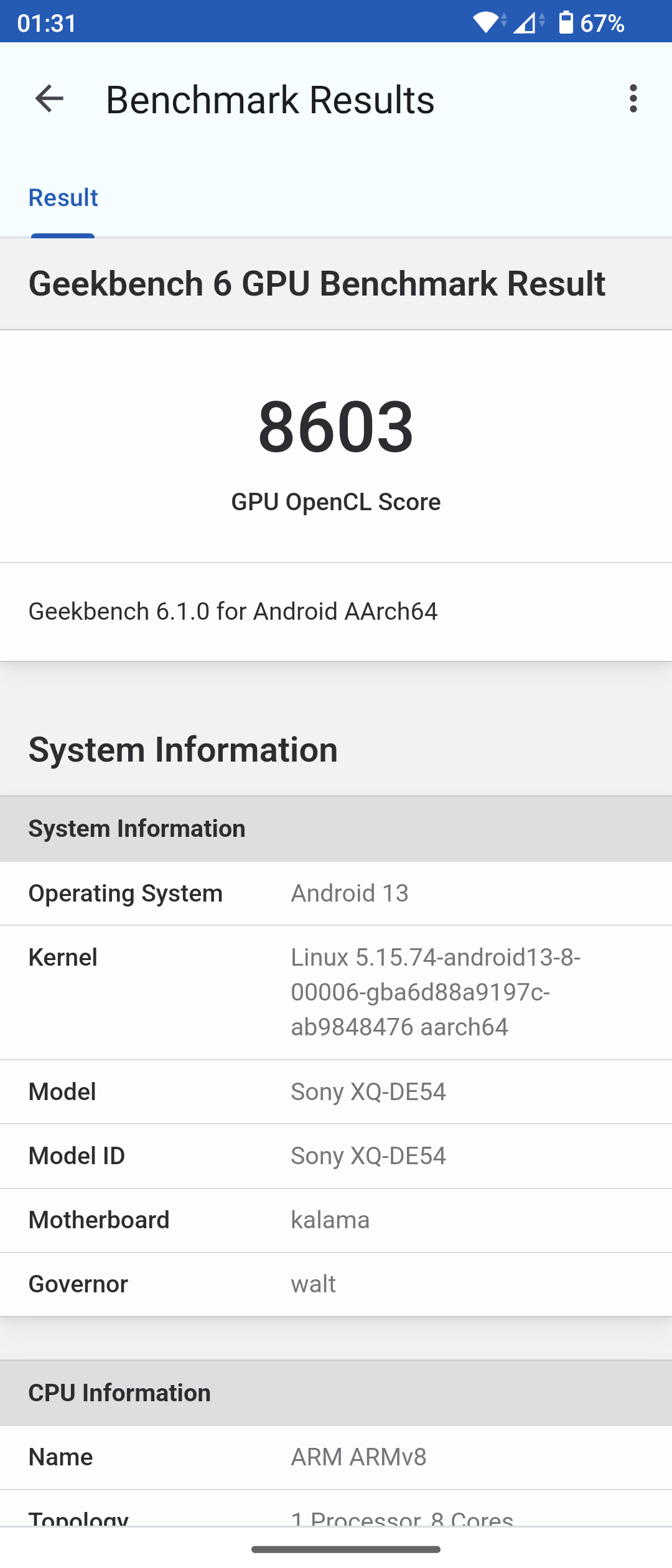Viewport: 672px width, 1568px height.
Task: Select the Result tab
Action: click(x=63, y=198)
